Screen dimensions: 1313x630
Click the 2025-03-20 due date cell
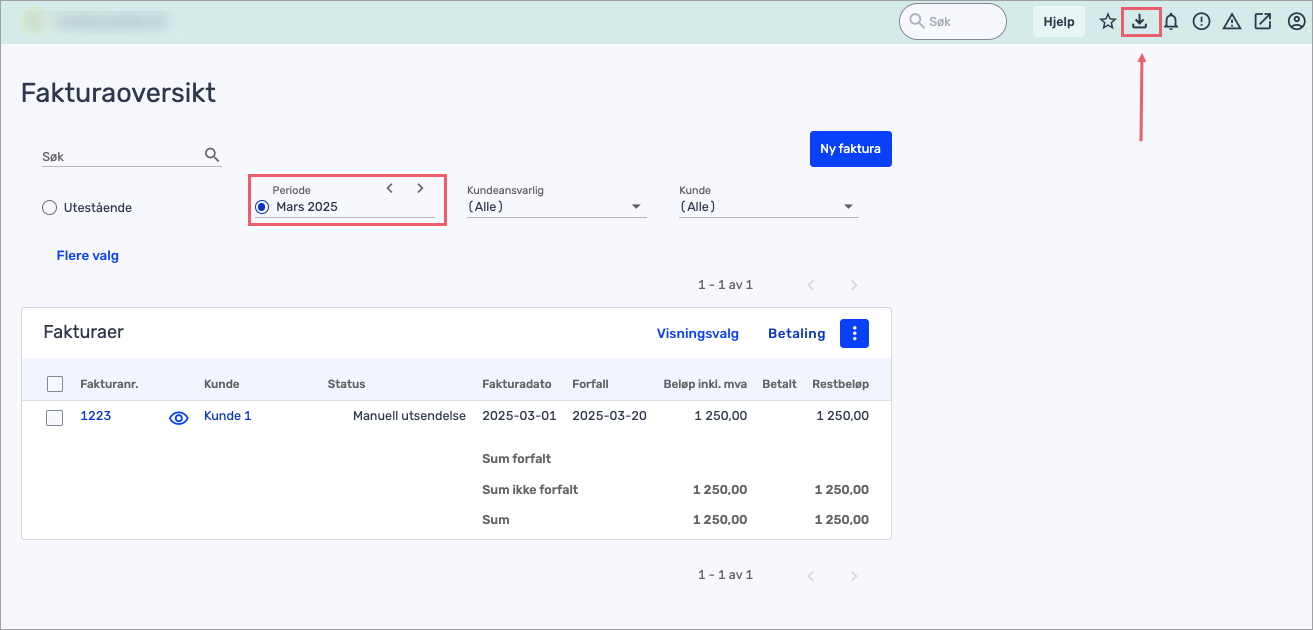(609, 416)
